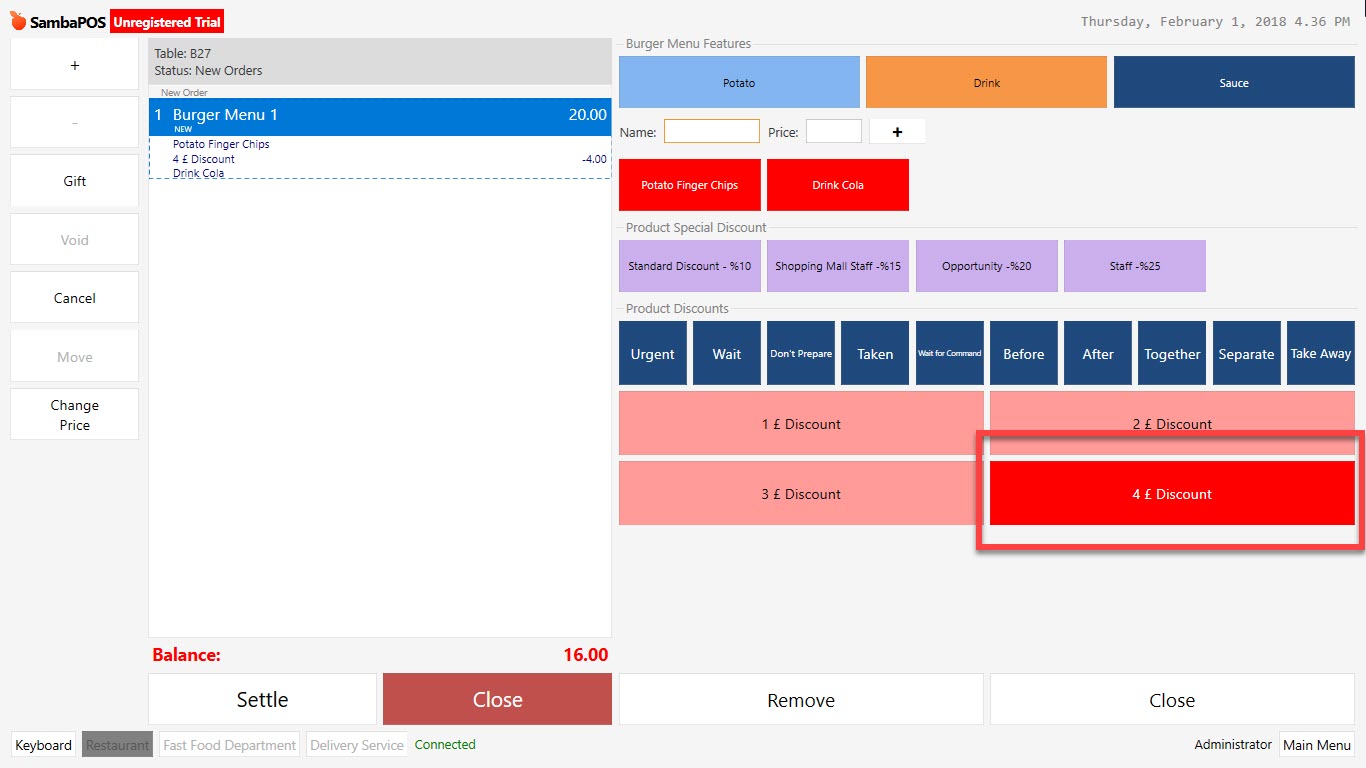Select the Sauce feature category
Screen dimensions: 1366x768
[x=1233, y=81]
